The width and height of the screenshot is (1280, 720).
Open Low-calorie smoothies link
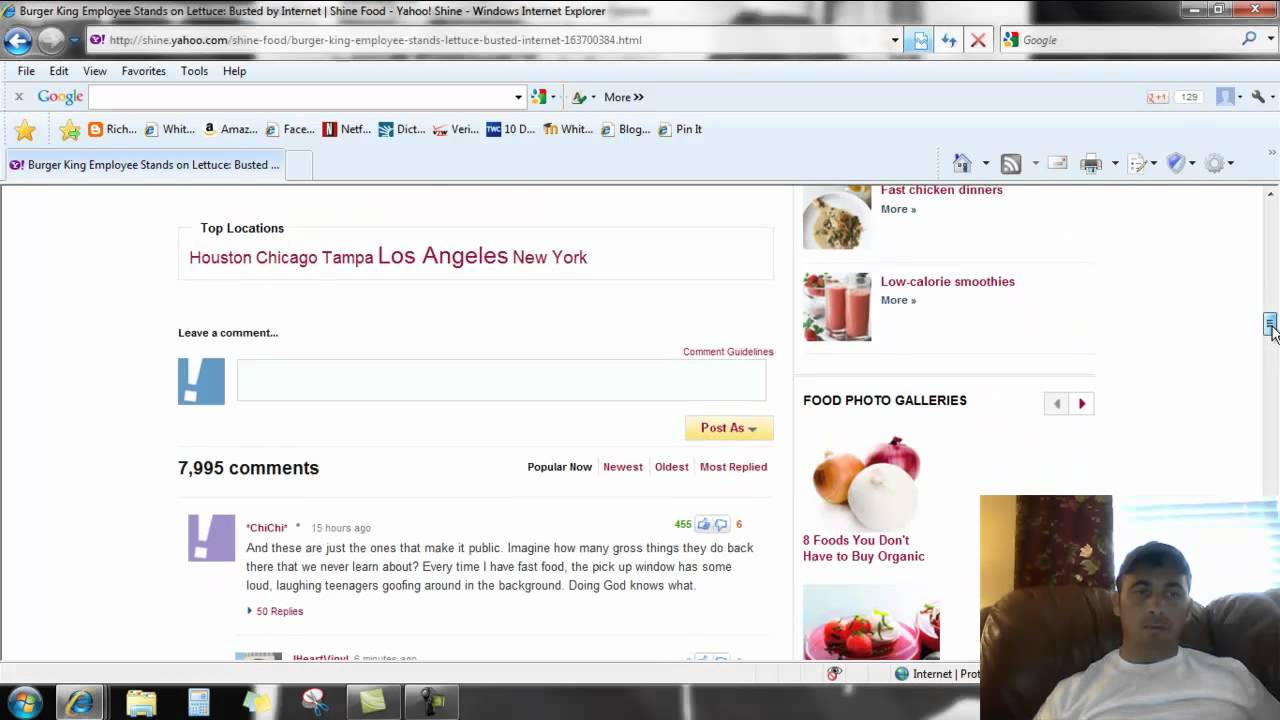click(x=947, y=282)
